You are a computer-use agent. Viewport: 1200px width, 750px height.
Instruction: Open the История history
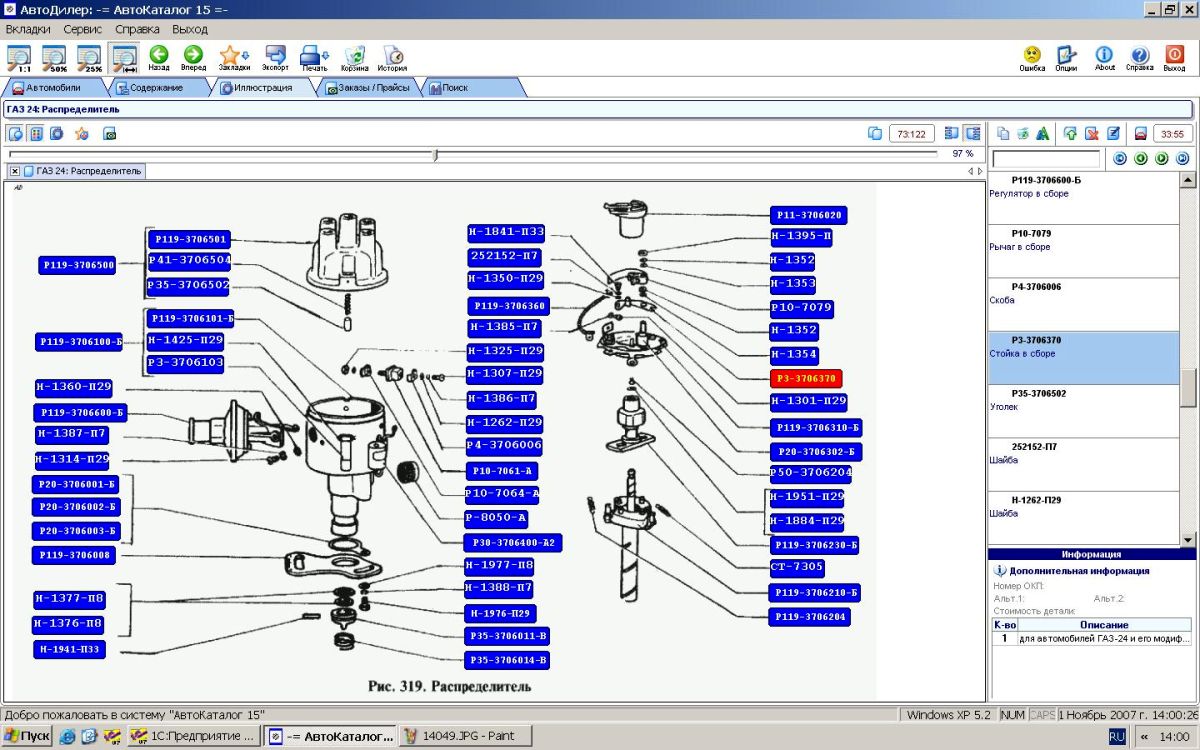click(x=392, y=58)
